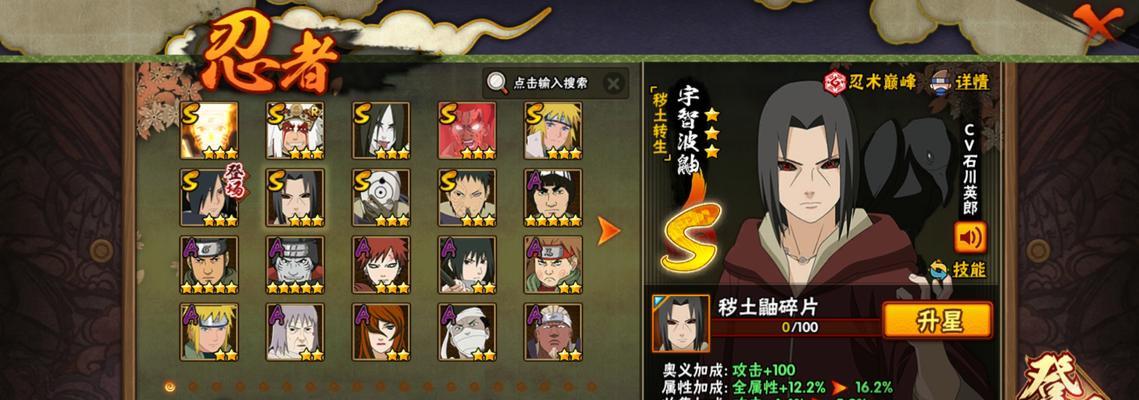Screen dimensions: 1139x400
Task: Open the 技能 skills icon
Action: 958,270
